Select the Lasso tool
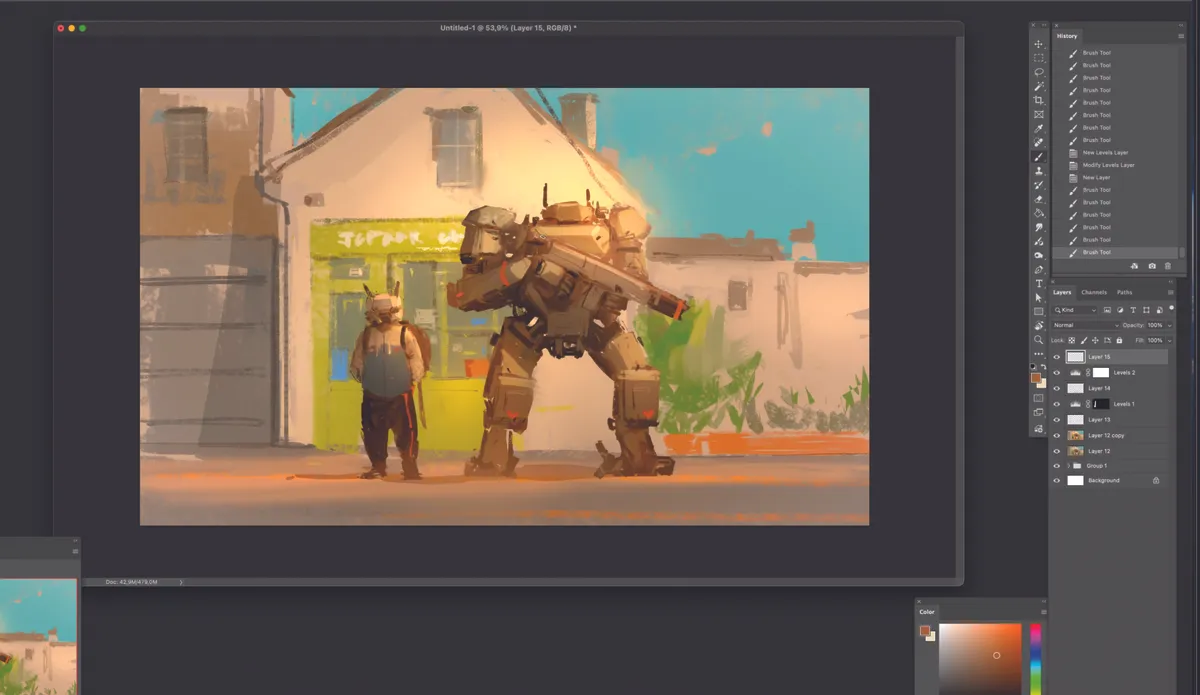The height and width of the screenshot is (695, 1200). point(1038,72)
